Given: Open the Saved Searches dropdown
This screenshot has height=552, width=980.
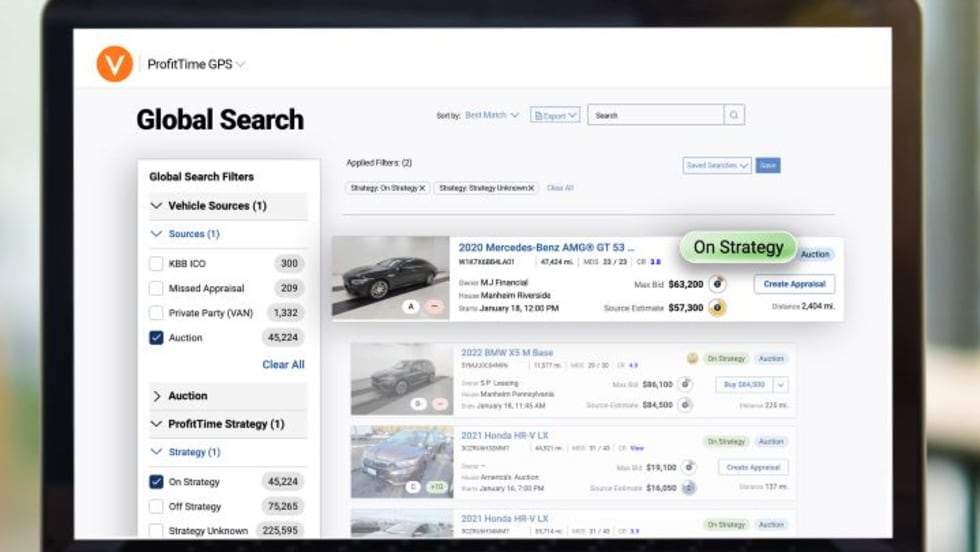Looking at the screenshot, I should point(717,165).
